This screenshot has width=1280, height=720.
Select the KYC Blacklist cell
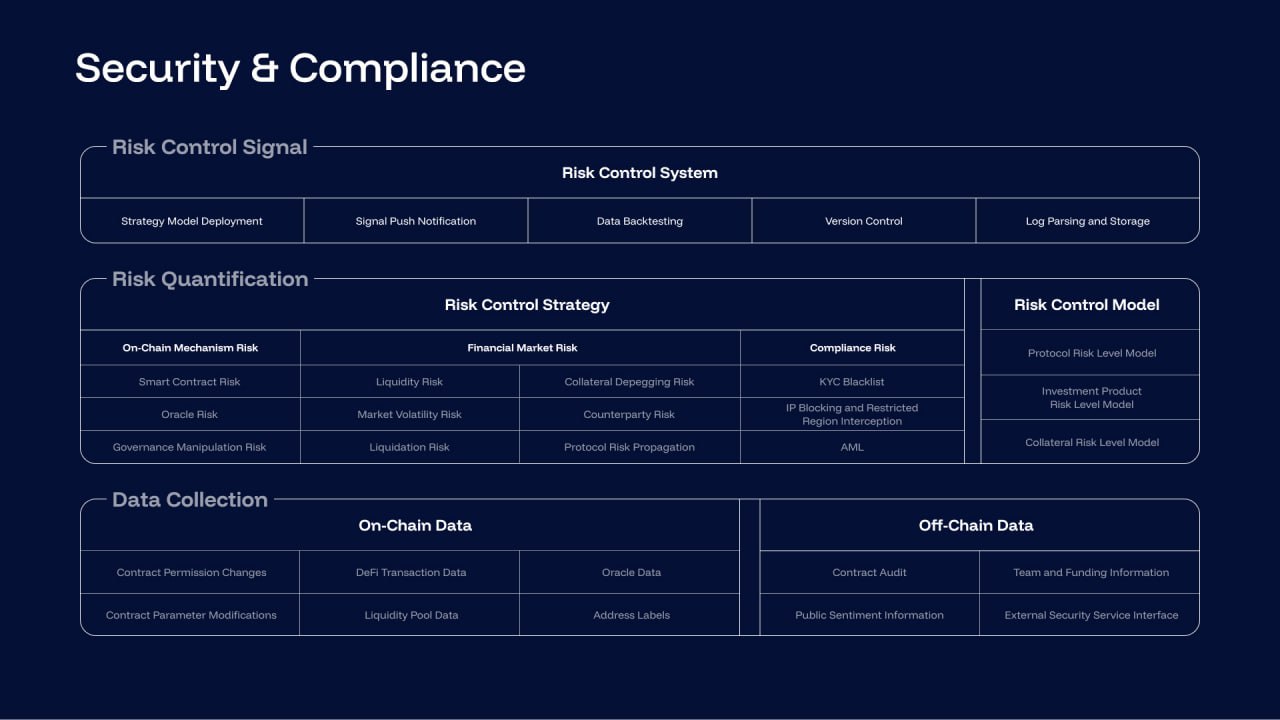[x=852, y=382]
